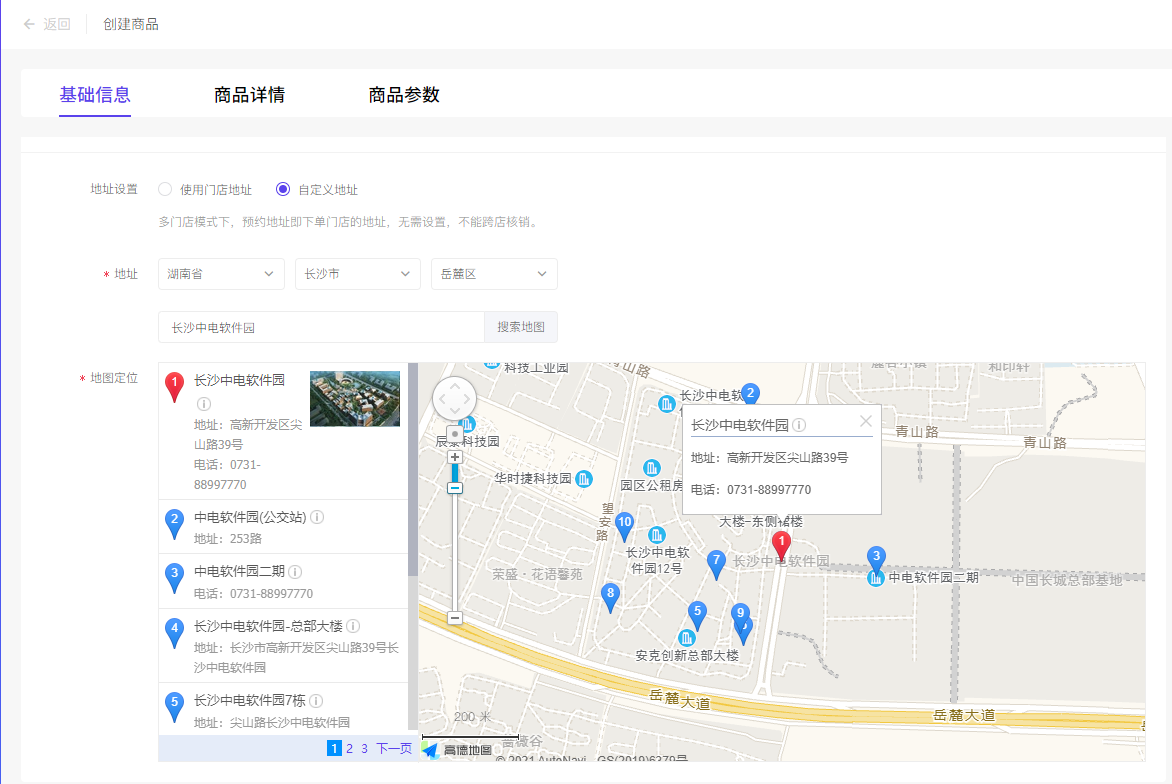Screen dimensions: 1172x784
Task: Expand the 岳麓区 district dropdown
Action: point(494,274)
